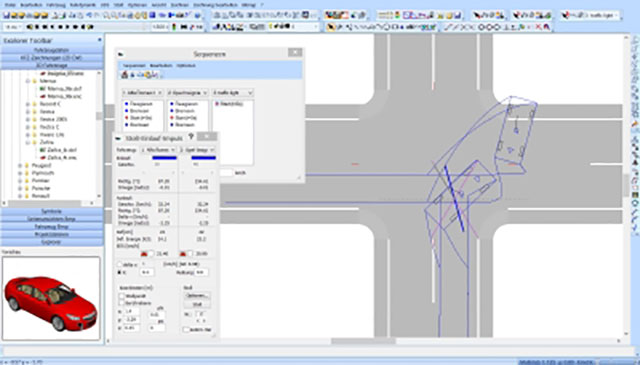This screenshot has height=365, width=640.
Task: Open the '1 Alfa Romeo' dropdown in Sequenzen dialog
Action: (x=142, y=93)
